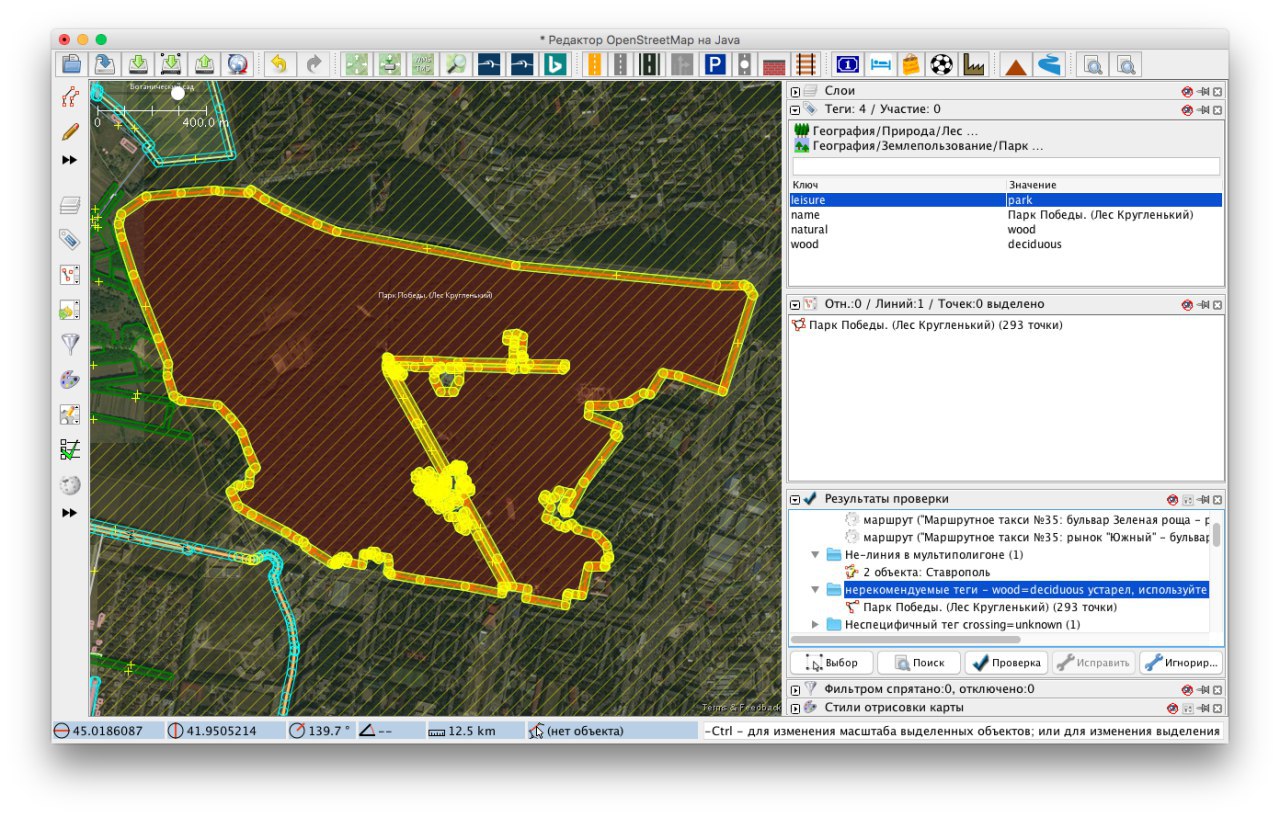Viewport: 1280px width, 817px height.
Task: Toggle the Map paint styles palette button
Action: coord(69,380)
